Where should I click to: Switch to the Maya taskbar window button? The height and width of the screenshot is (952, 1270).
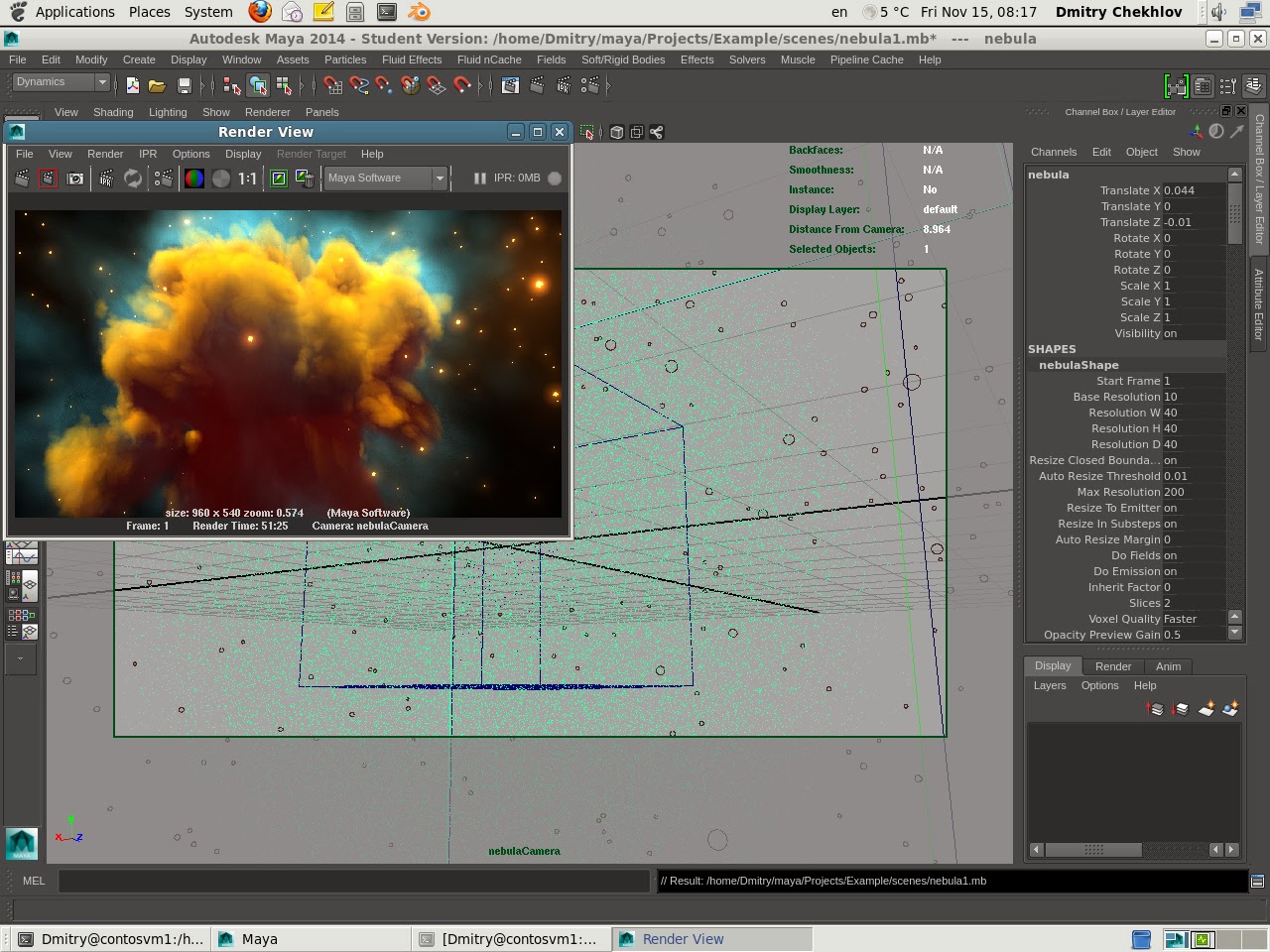[312, 939]
